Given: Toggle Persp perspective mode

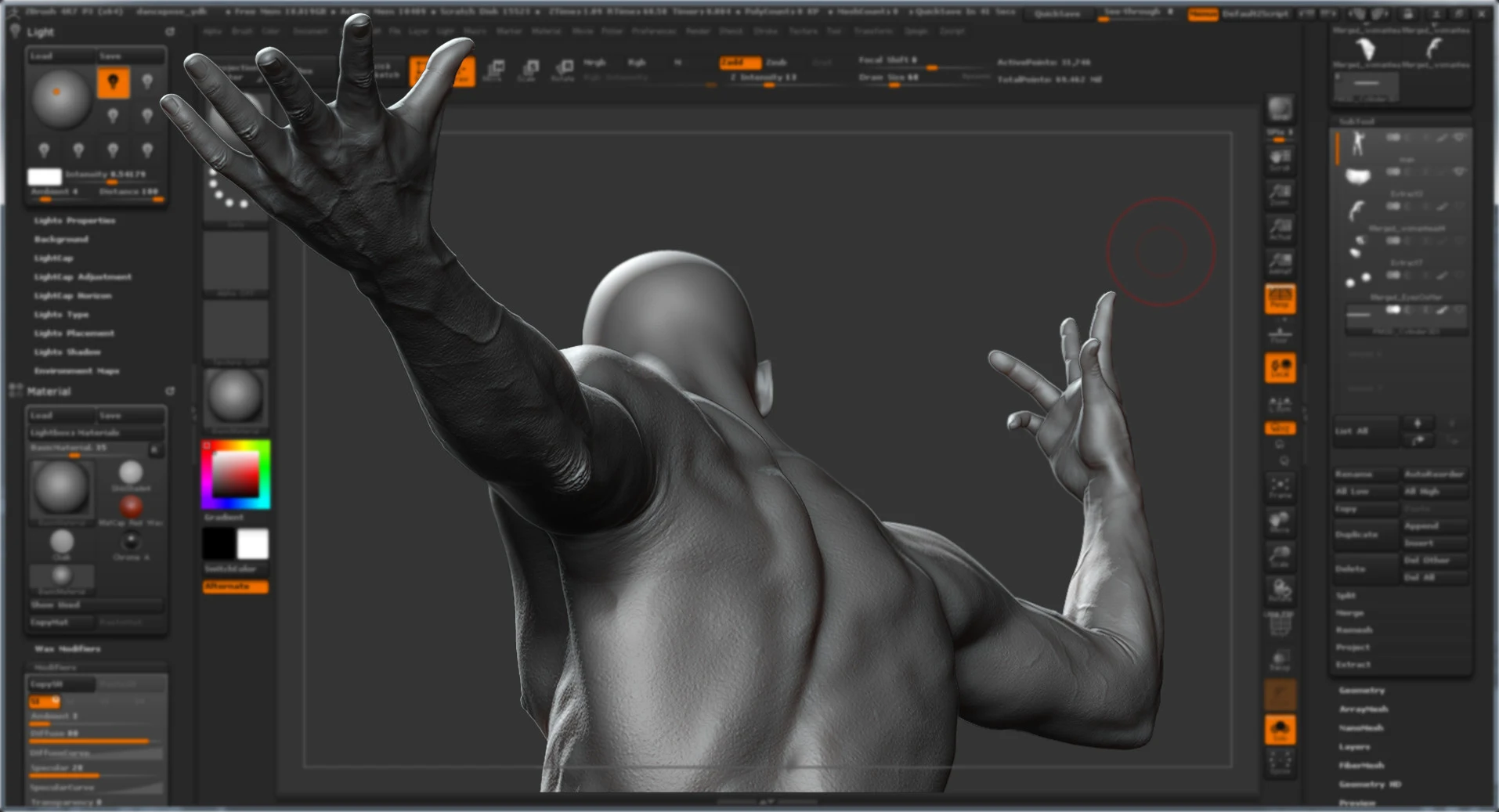Looking at the screenshot, I should tap(1280, 299).
